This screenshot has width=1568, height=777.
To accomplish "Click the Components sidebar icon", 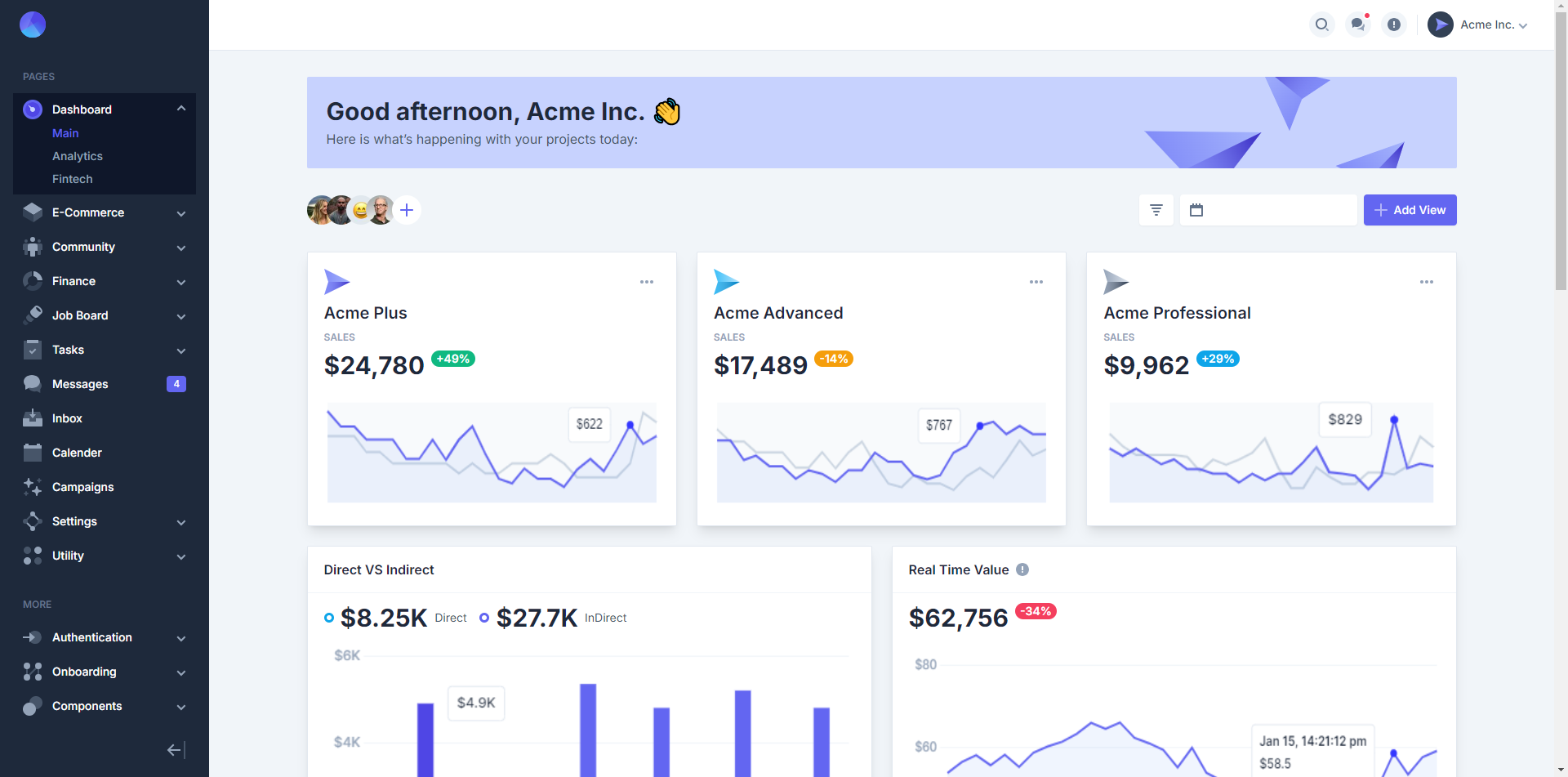I will click(33, 706).
